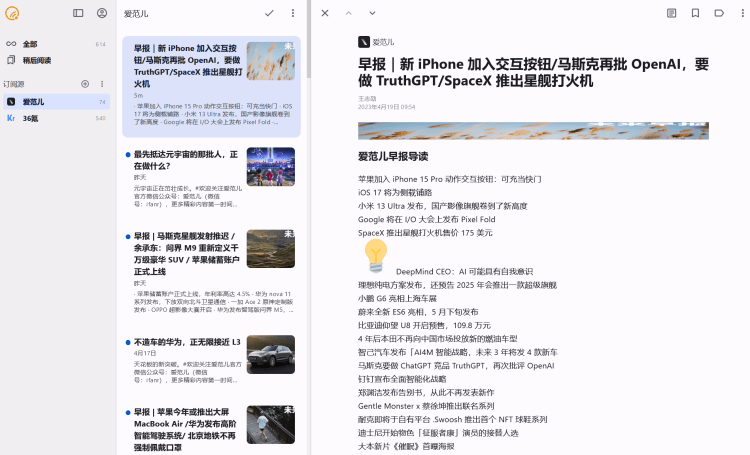
Task: Click the line Google 将在 I/O 大会上发布 Pixel Fold
Action: [x=427, y=220]
